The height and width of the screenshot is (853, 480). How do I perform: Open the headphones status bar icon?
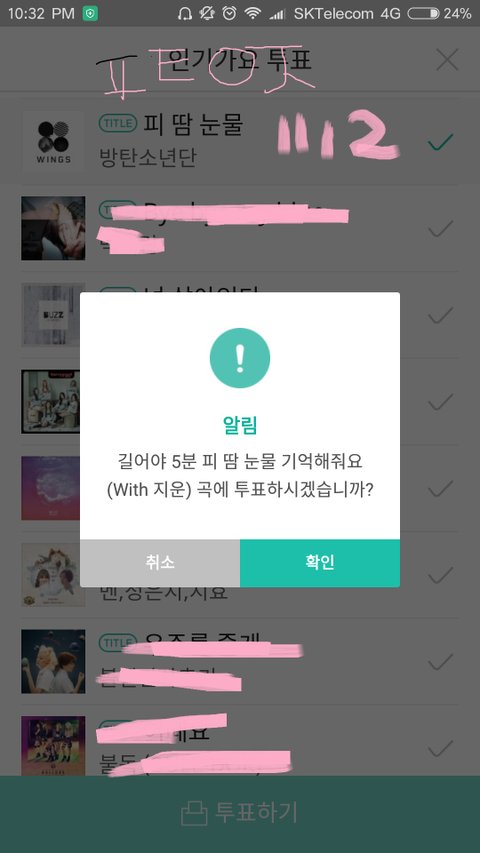point(185,14)
